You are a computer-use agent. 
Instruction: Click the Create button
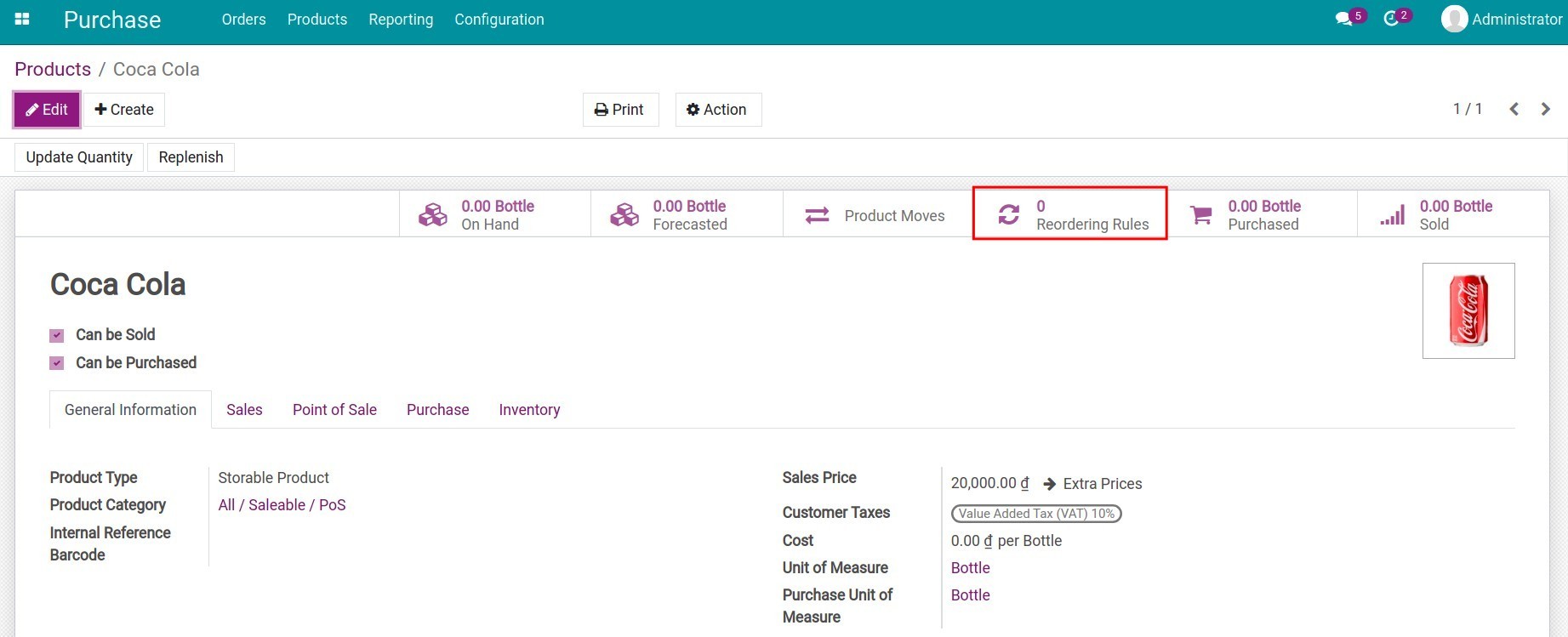click(x=124, y=110)
